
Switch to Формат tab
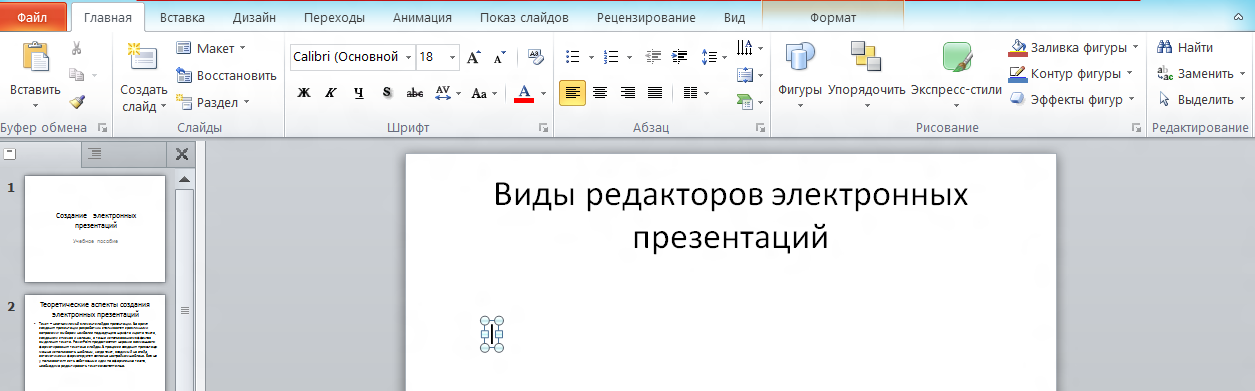tap(833, 17)
